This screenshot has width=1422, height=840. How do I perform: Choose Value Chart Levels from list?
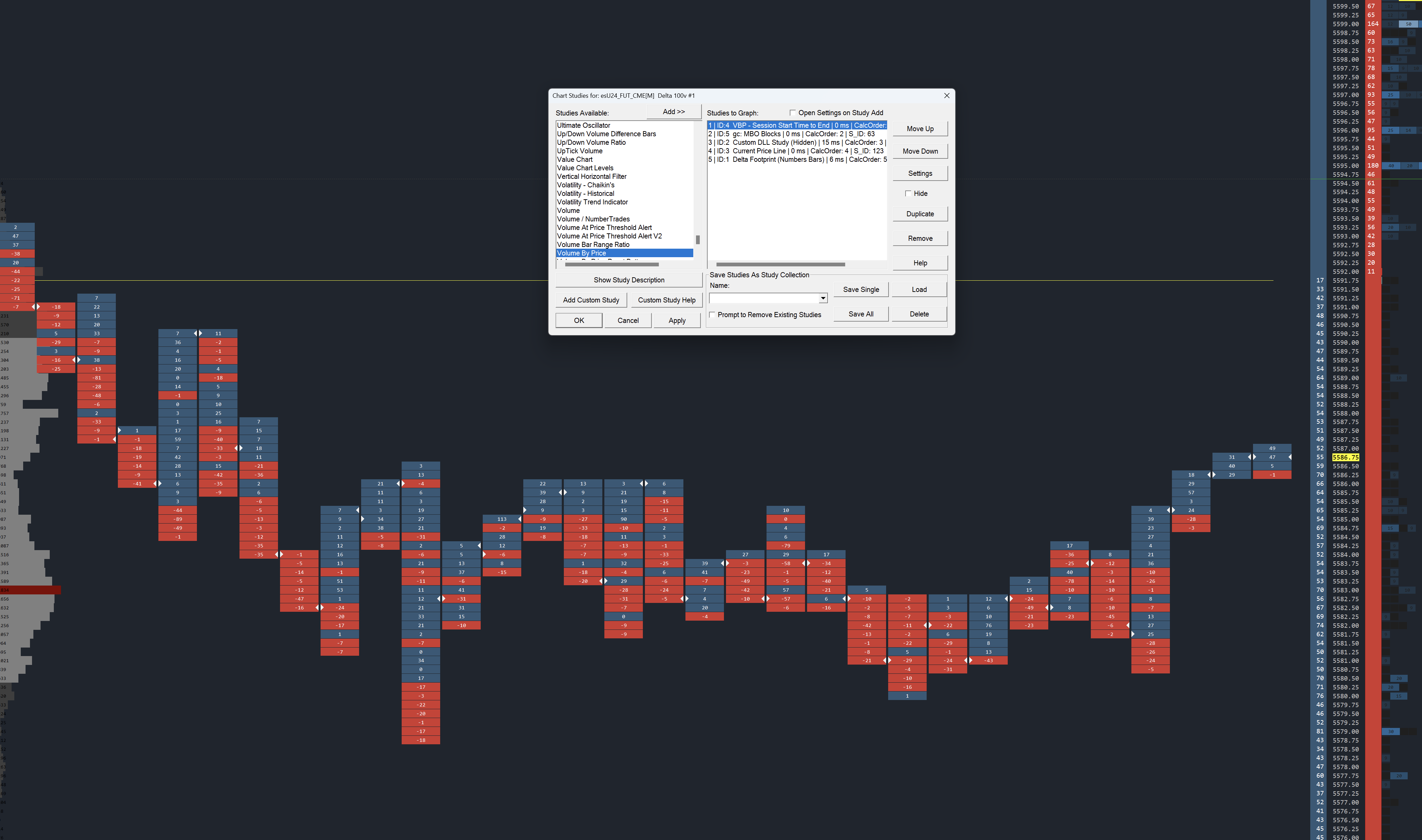pos(585,168)
